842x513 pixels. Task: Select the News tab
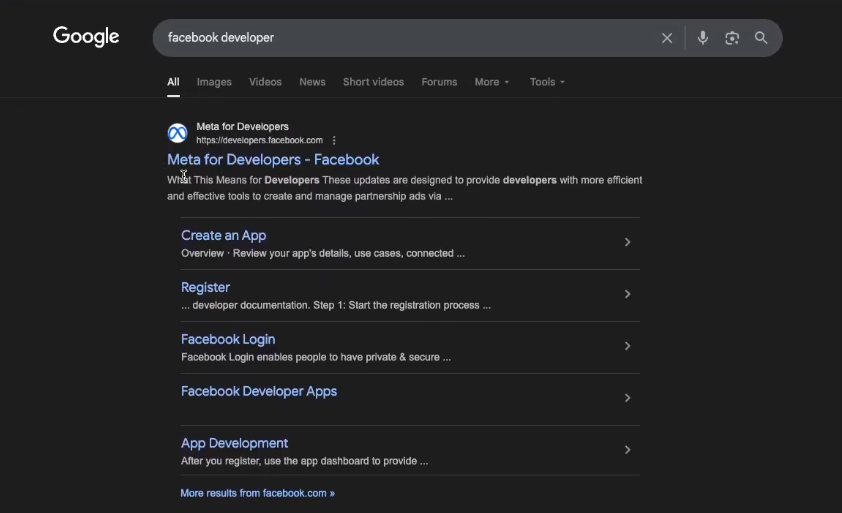click(x=312, y=82)
